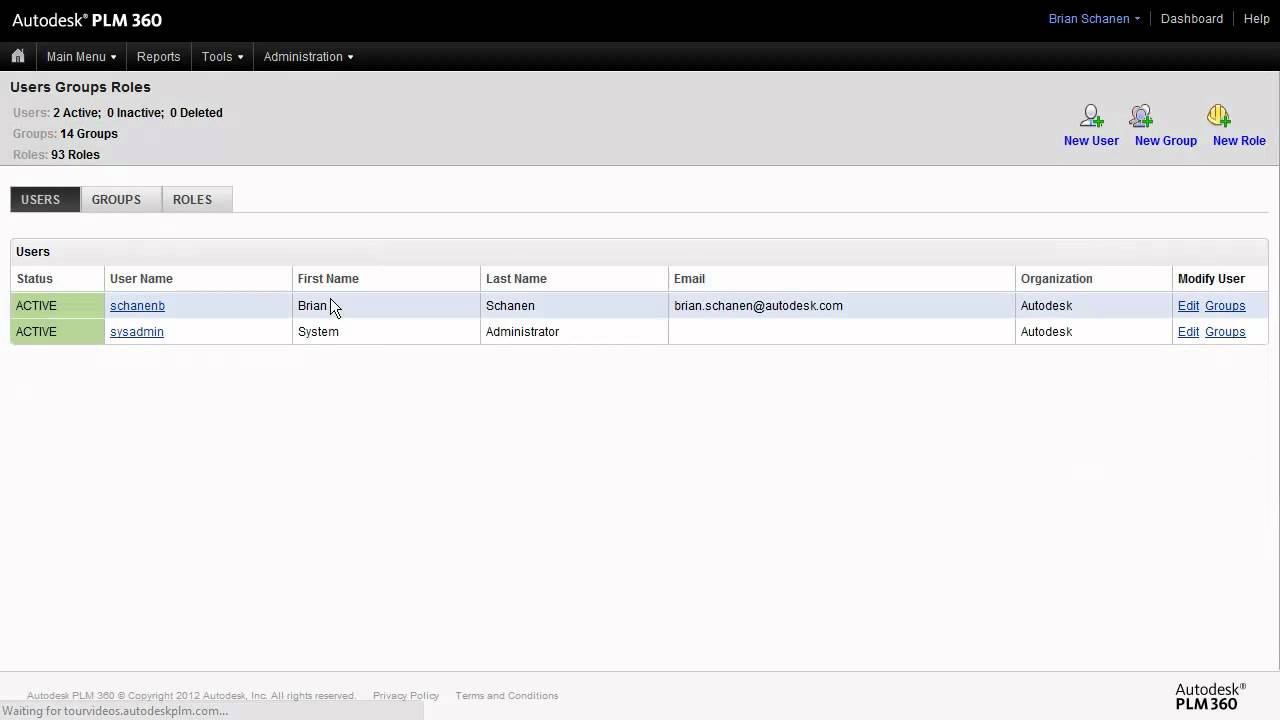Click the 2 Active users summary

pyautogui.click(x=77, y=113)
